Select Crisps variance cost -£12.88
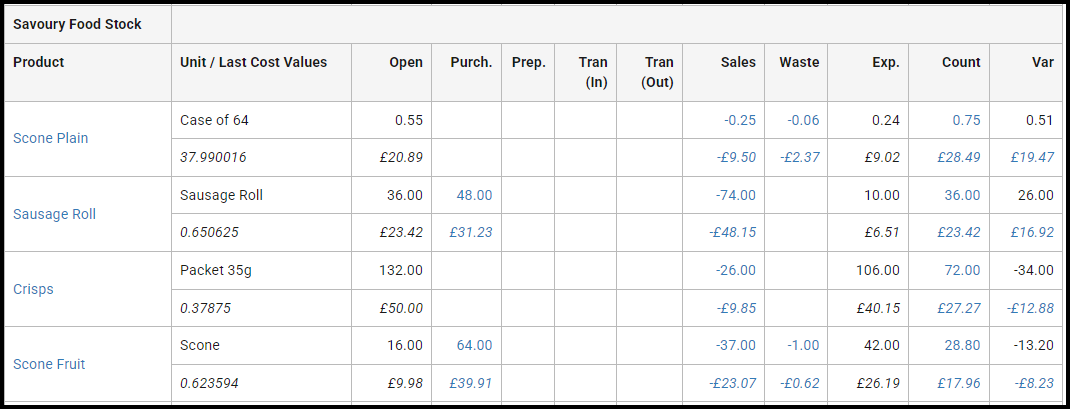 tap(1030, 308)
